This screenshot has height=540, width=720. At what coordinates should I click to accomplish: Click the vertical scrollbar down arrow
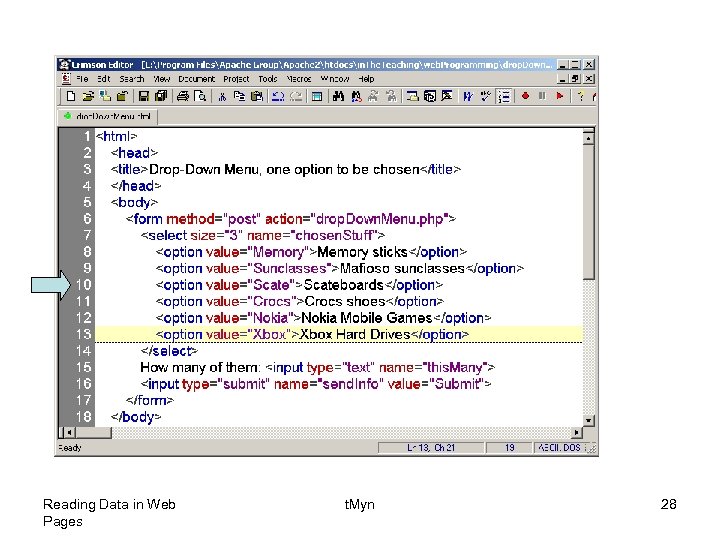(588, 420)
